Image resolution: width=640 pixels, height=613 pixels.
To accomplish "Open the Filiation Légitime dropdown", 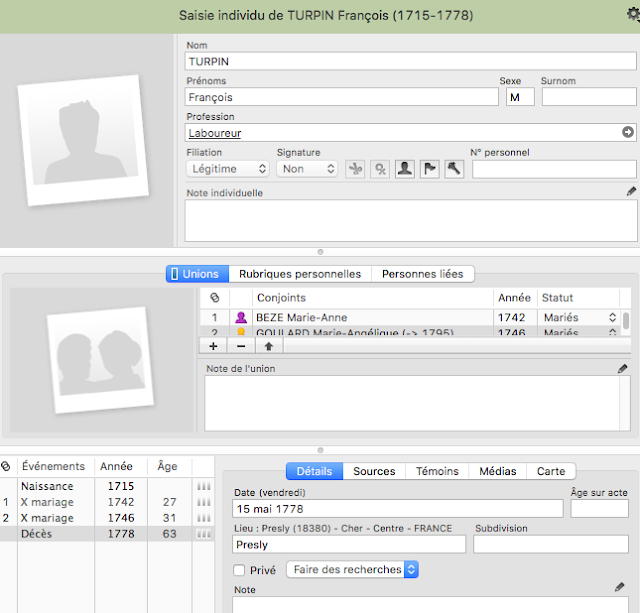I will click(x=228, y=169).
